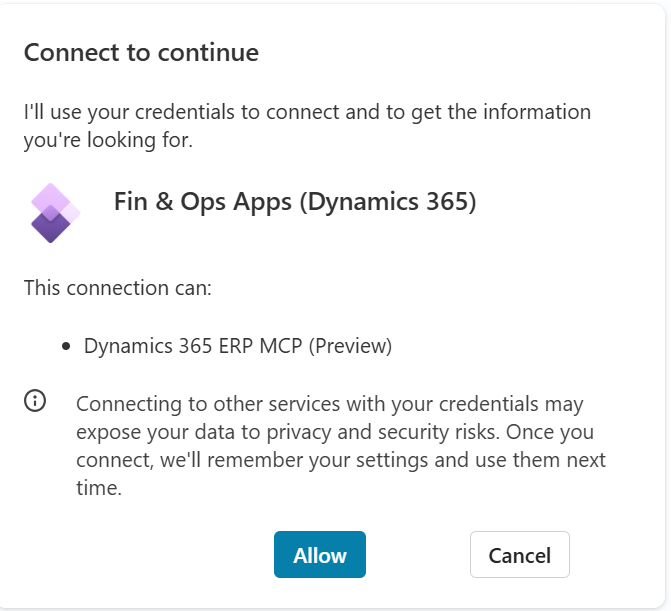The image size is (671, 611).
Task: Click the 'you're looking for.' text line
Action: pos(108,140)
